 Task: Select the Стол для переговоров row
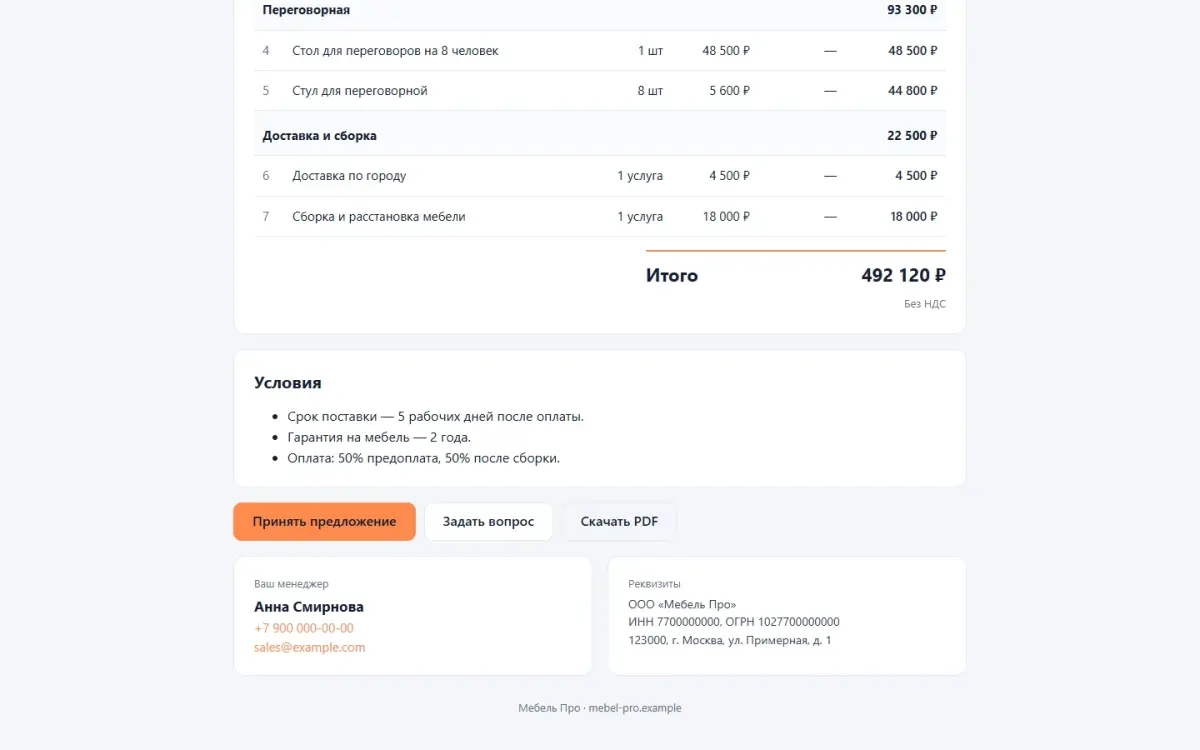(600, 51)
